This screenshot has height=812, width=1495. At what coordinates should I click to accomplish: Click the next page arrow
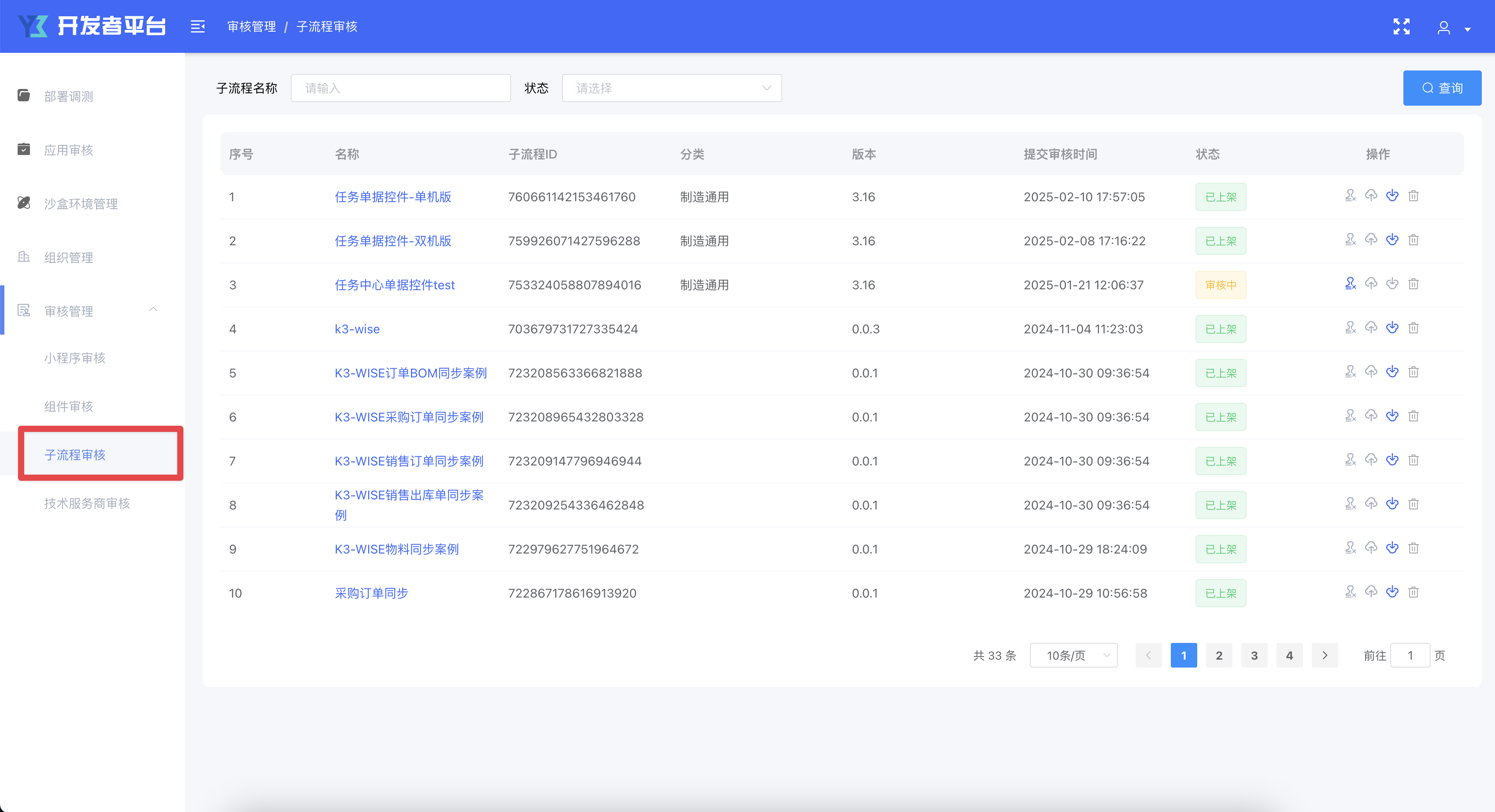[1325, 655]
